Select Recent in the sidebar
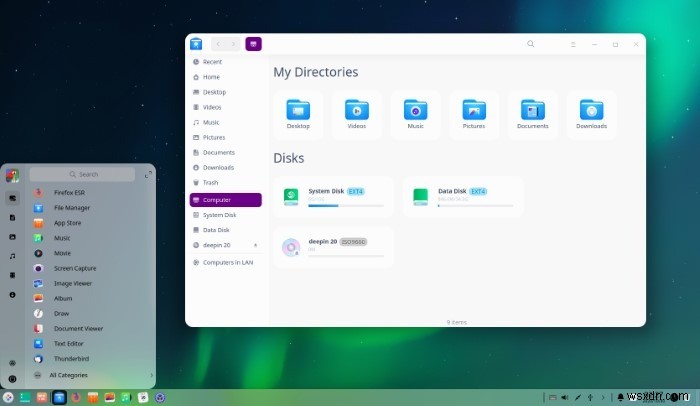This screenshot has height=406, width=700. click(x=225, y=62)
